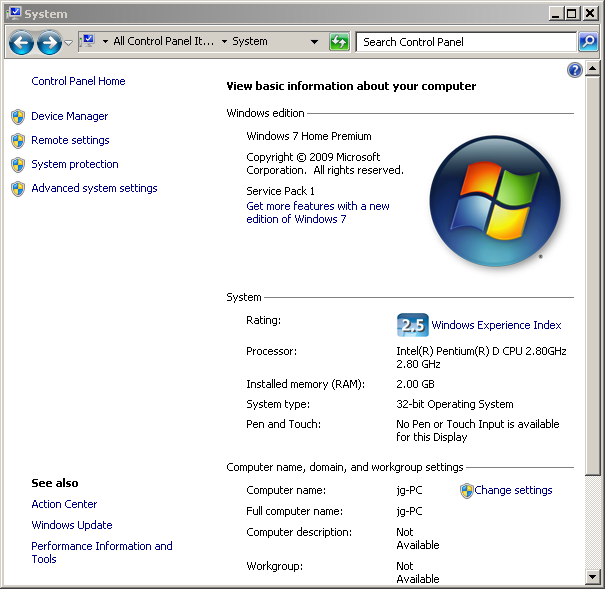Click the Back navigation arrow button

pyautogui.click(x=21, y=42)
